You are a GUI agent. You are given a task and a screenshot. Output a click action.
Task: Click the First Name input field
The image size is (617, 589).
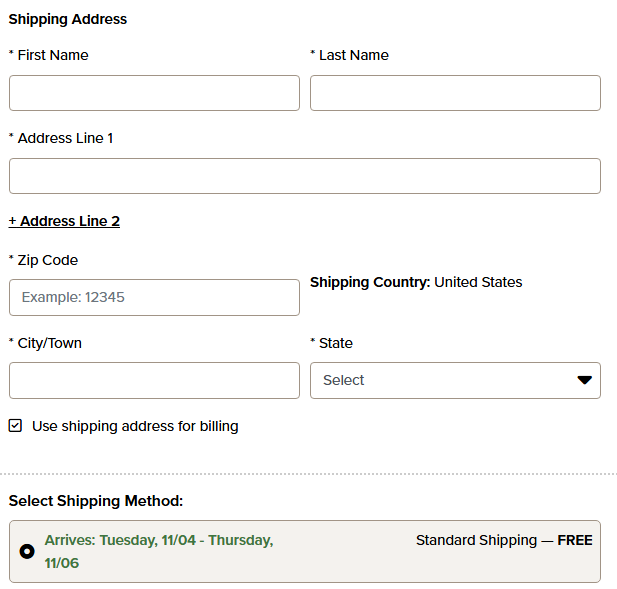[154, 93]
